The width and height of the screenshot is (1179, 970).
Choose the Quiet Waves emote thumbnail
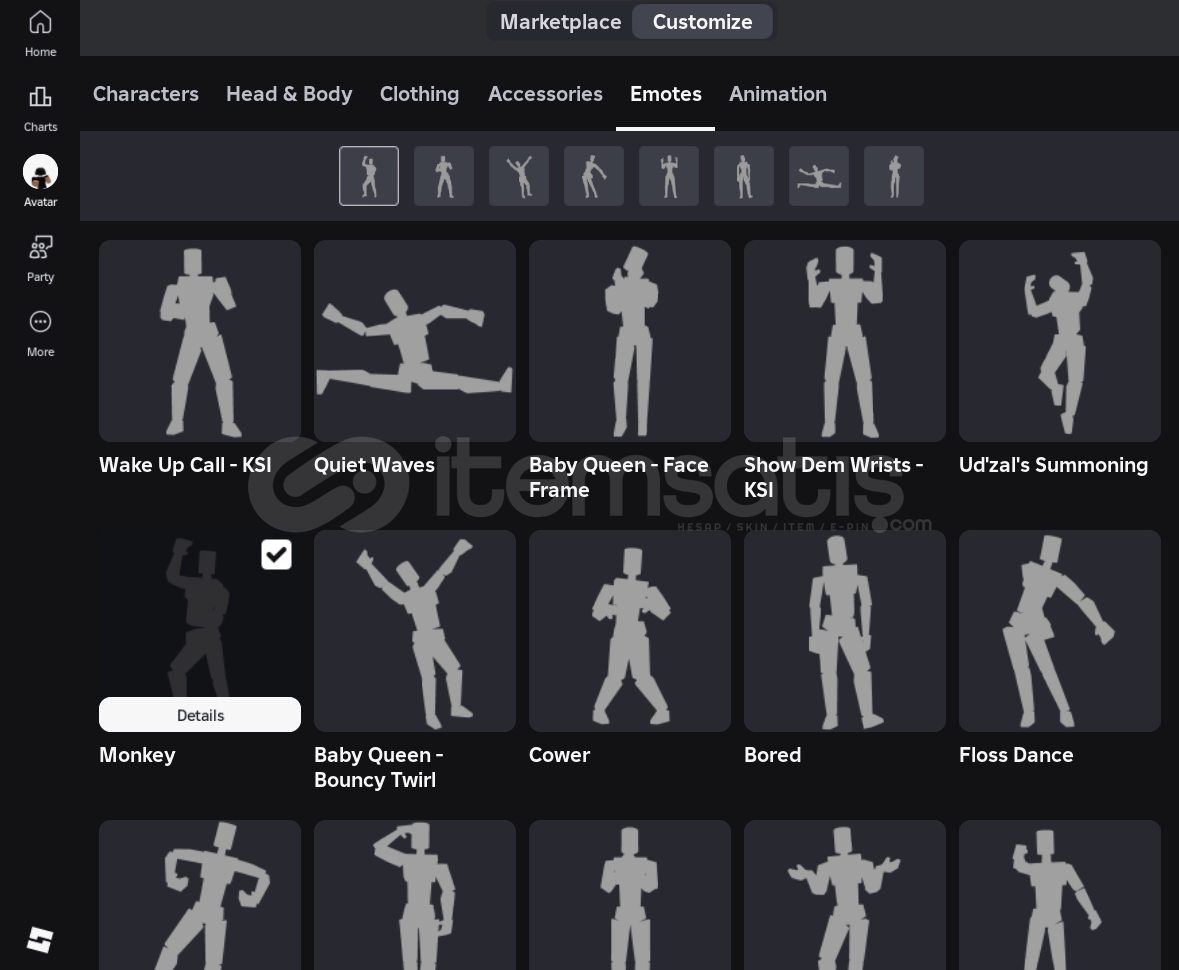[415, 341]
